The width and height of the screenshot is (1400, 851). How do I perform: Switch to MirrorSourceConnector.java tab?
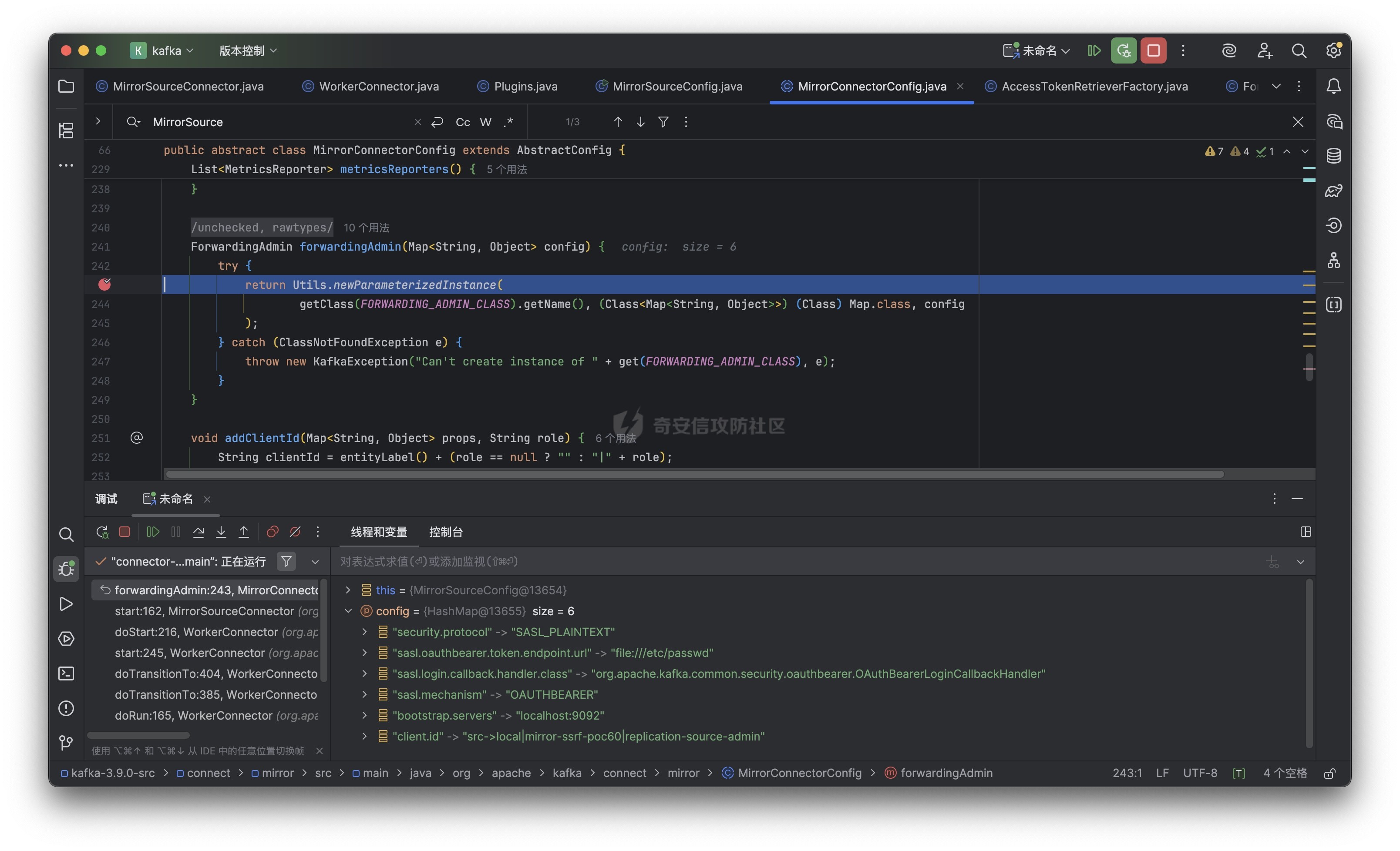click(180, 86)
